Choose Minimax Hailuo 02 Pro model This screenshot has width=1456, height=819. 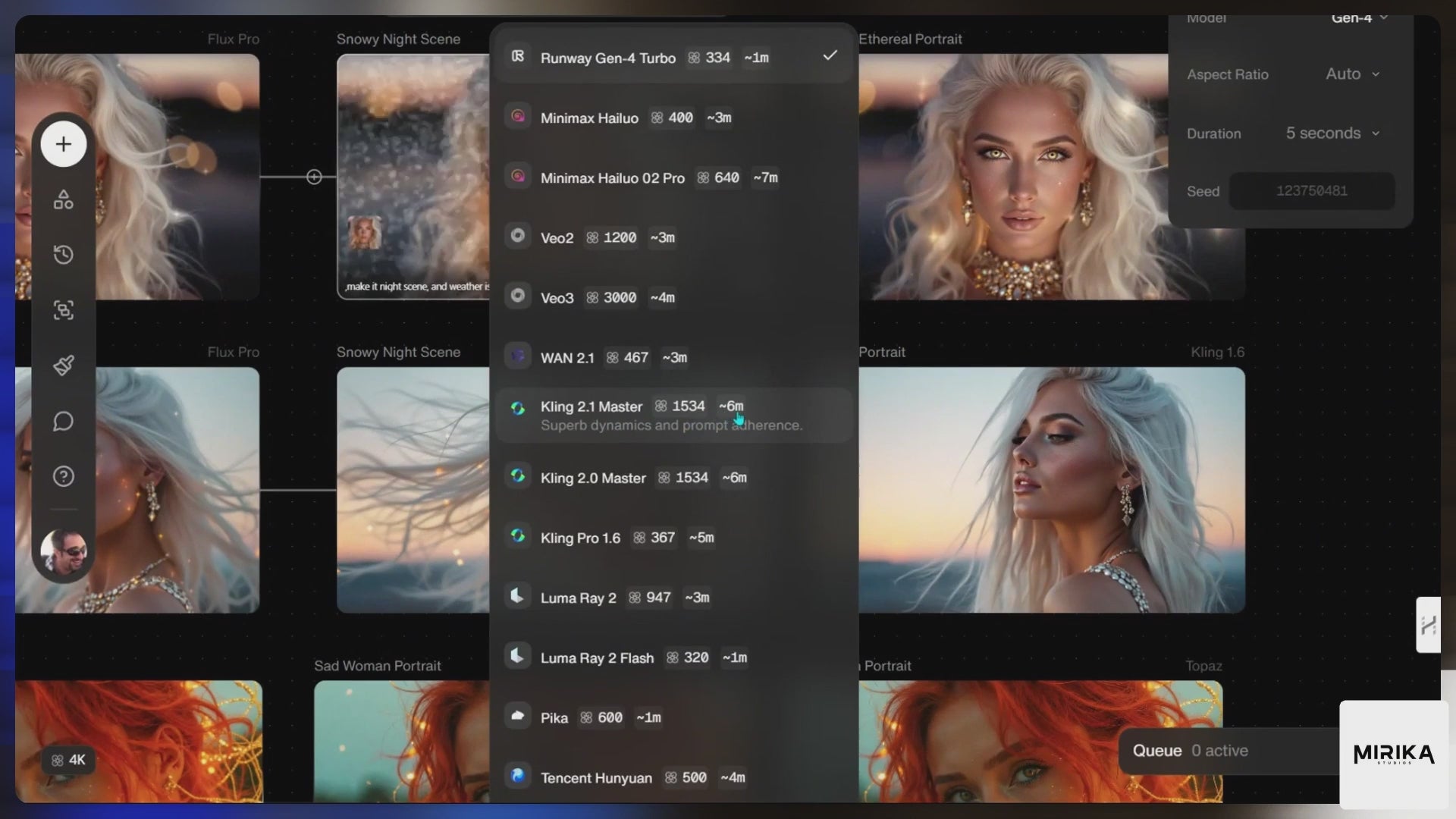pos(673,177)
